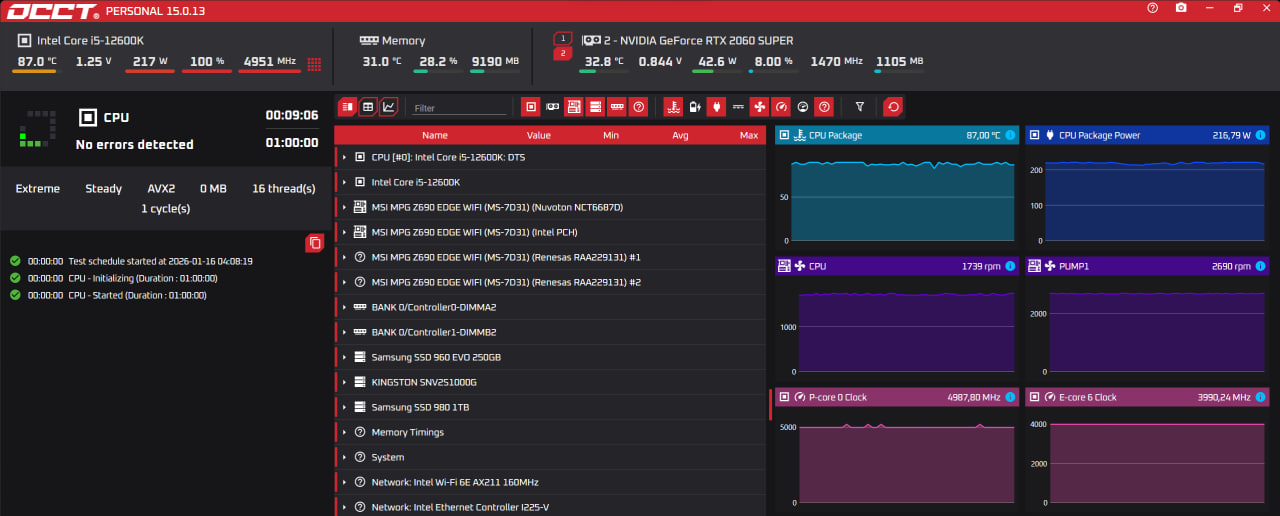Expand KINGSTON SNV2S1000G row
1280x516 pixels.
point(344,382)
